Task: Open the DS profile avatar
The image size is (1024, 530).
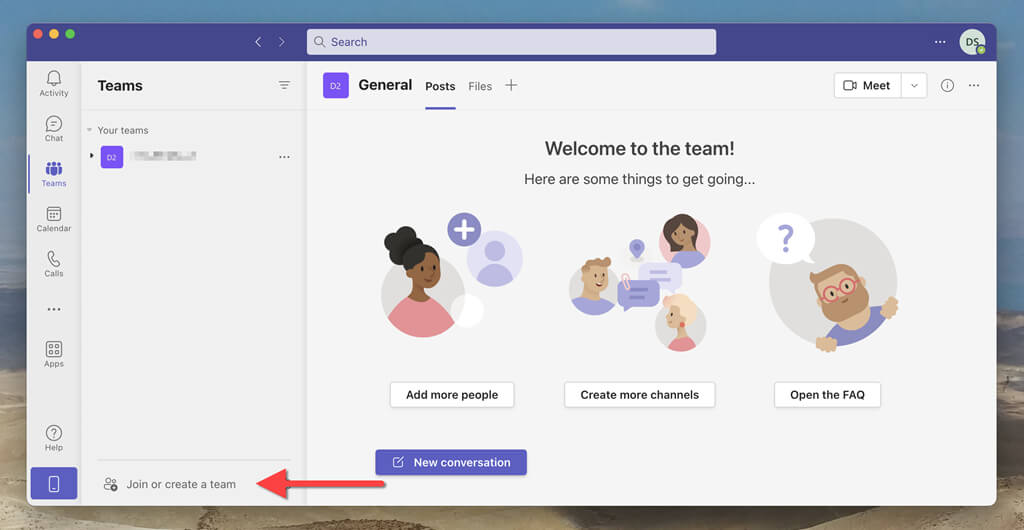Action: pyautogui.click(x=972, y=42)
